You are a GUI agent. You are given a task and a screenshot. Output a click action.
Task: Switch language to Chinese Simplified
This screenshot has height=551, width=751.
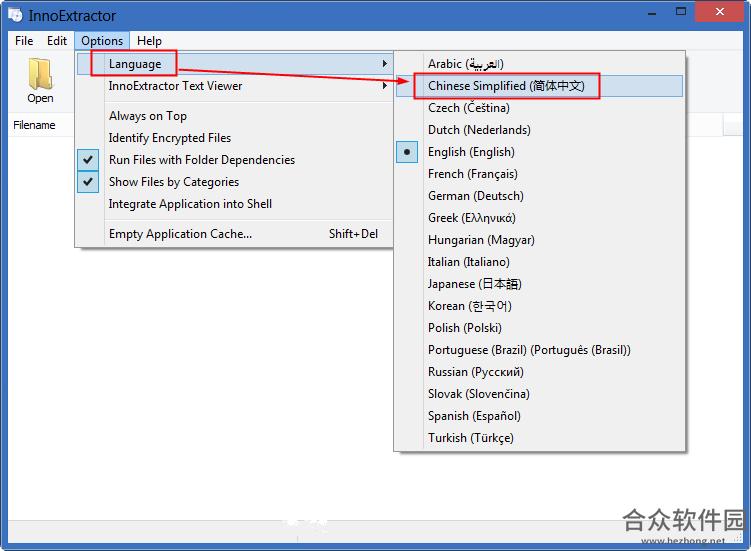point(539,86)
